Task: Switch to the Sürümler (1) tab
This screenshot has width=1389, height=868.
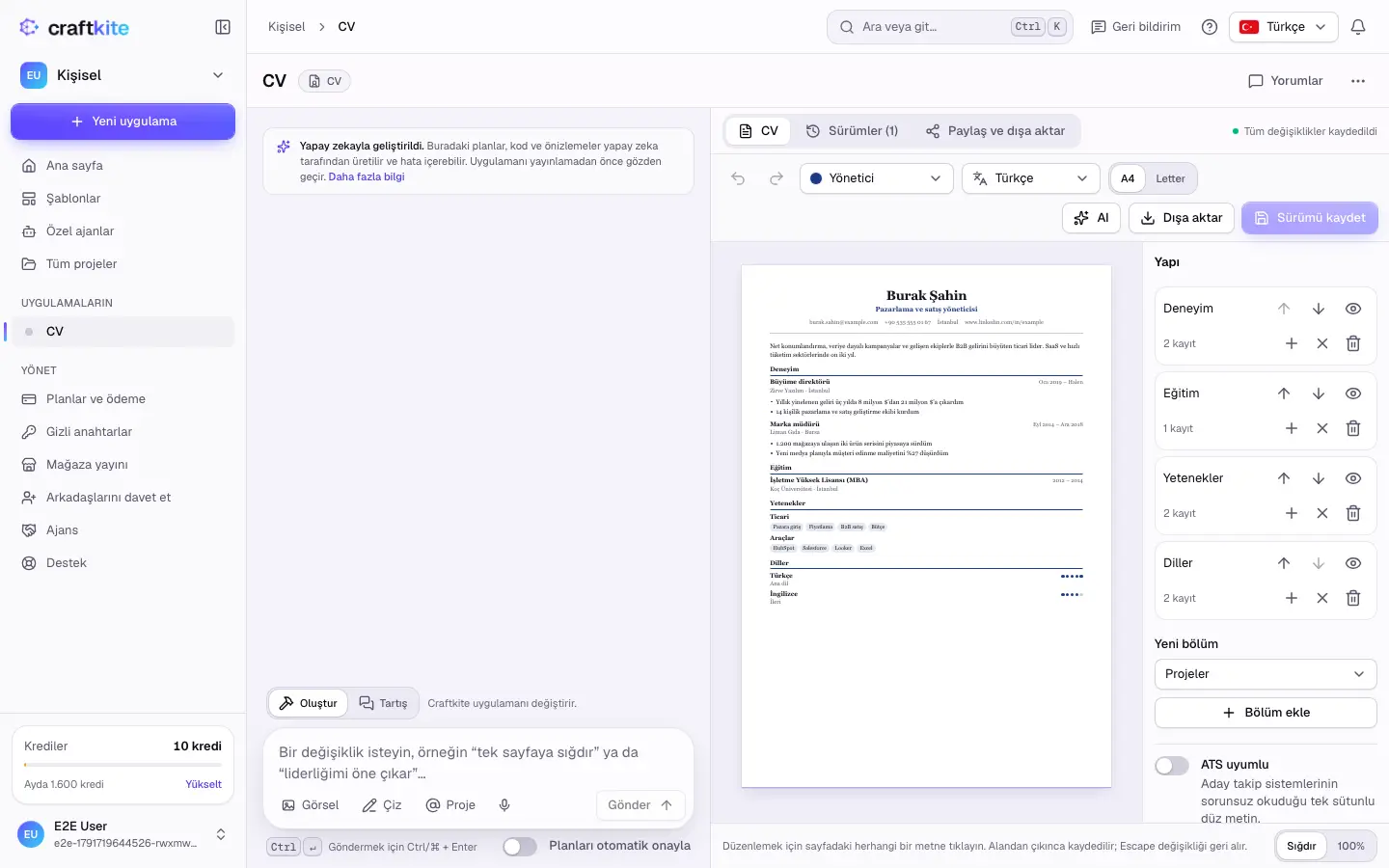Action: click(853, 131)
